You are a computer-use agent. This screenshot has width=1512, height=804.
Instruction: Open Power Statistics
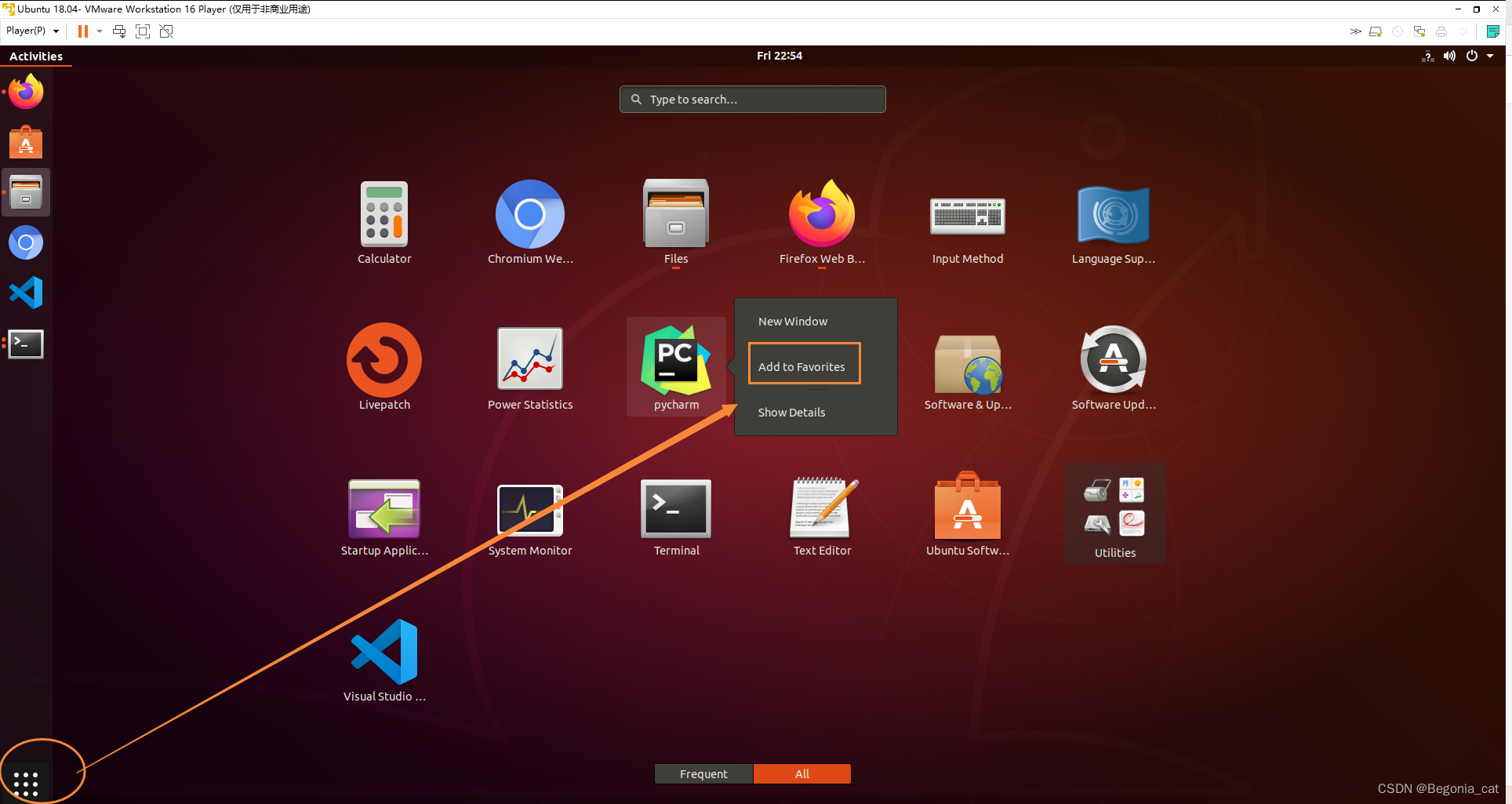pos(529,358)
